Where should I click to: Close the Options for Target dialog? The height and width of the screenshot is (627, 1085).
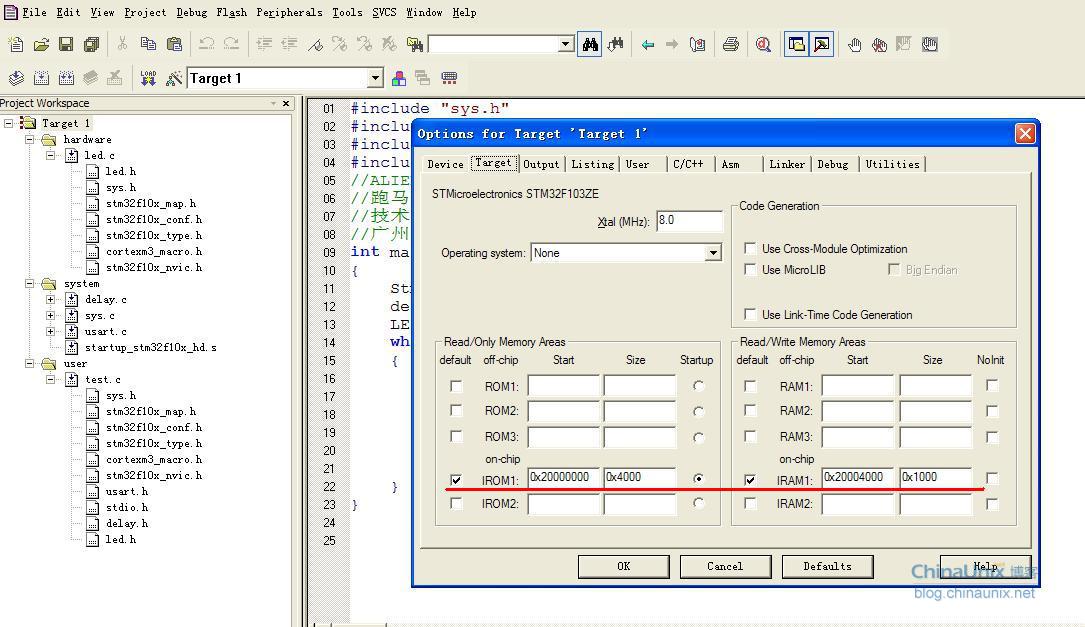pos(1025,134)
